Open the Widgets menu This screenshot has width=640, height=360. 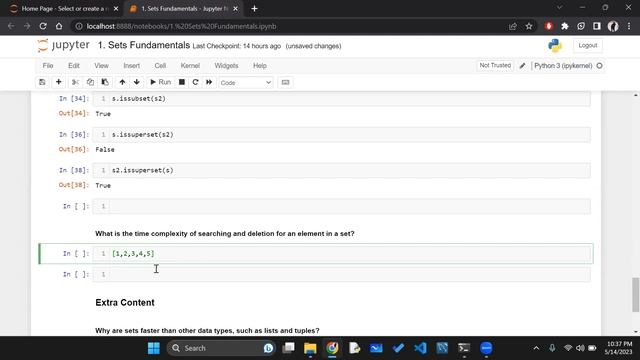[x=226, y=66]
